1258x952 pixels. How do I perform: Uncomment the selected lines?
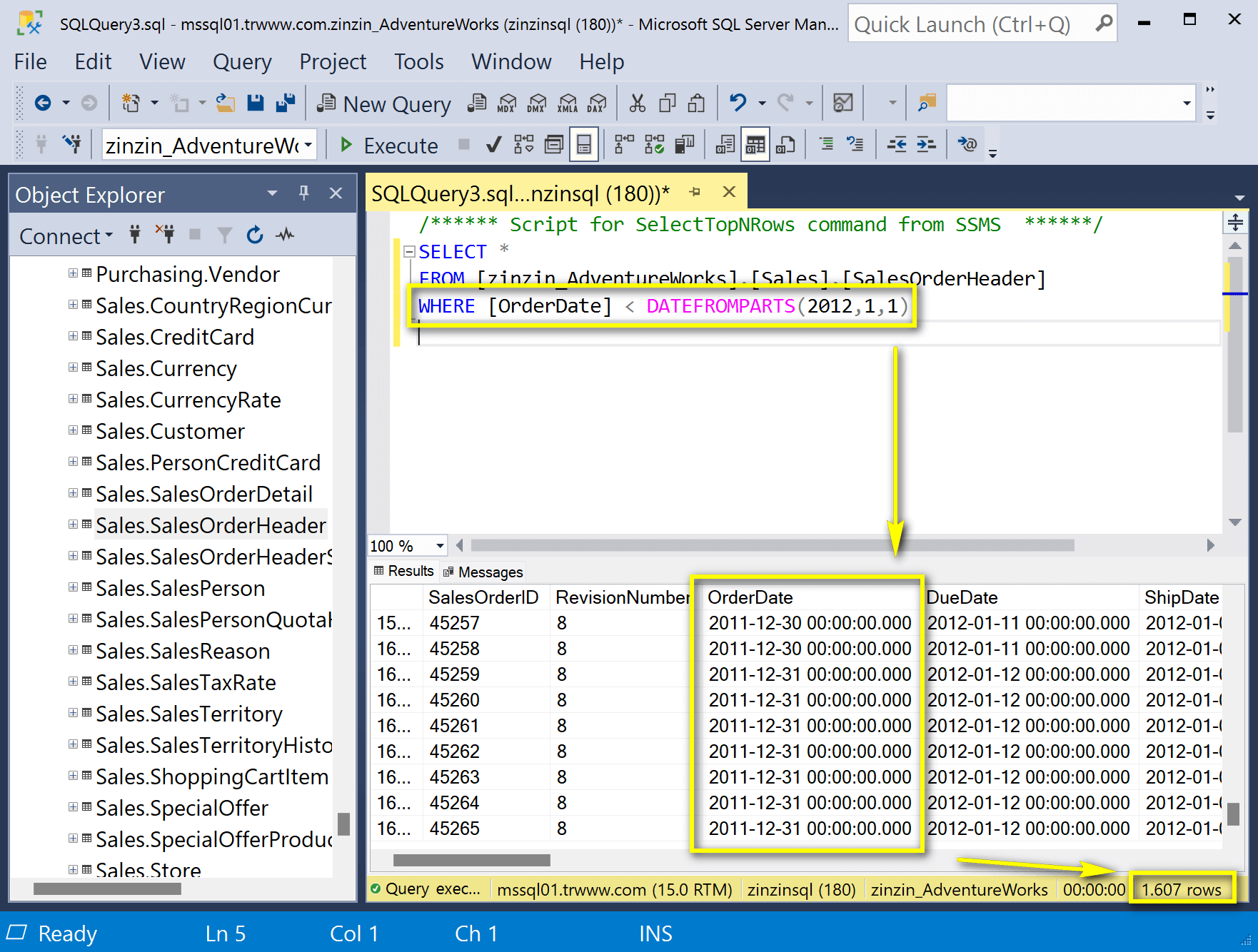855,145
